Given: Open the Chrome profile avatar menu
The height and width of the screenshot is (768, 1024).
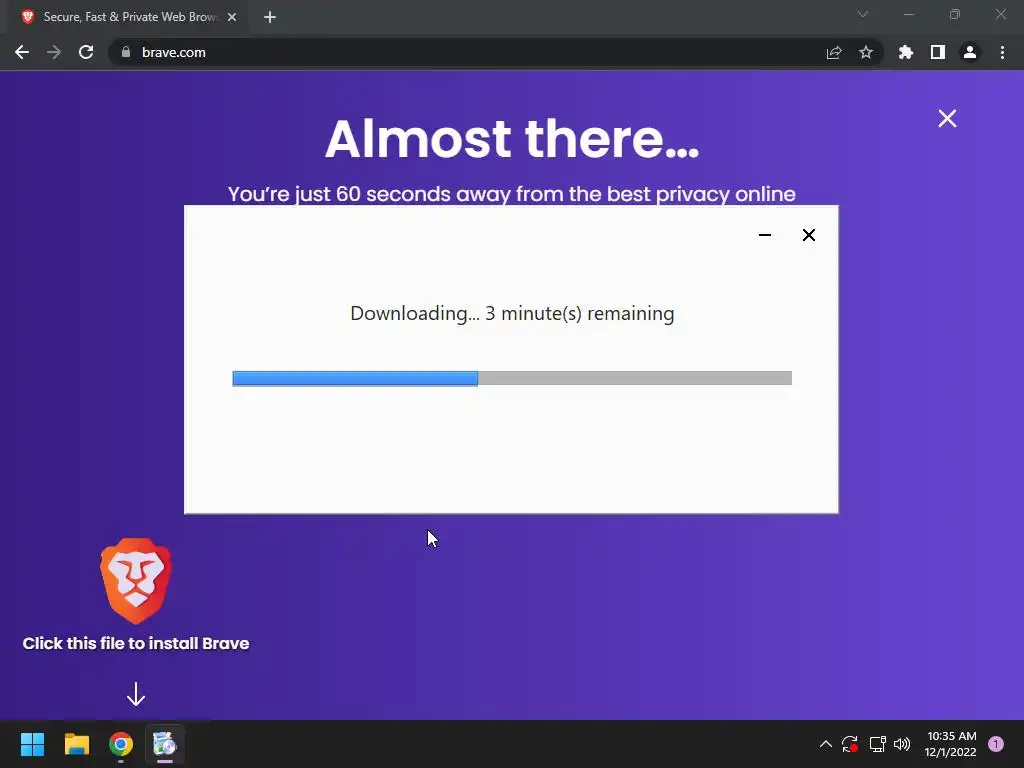Looking at the screenshot, I should point(970,52).
